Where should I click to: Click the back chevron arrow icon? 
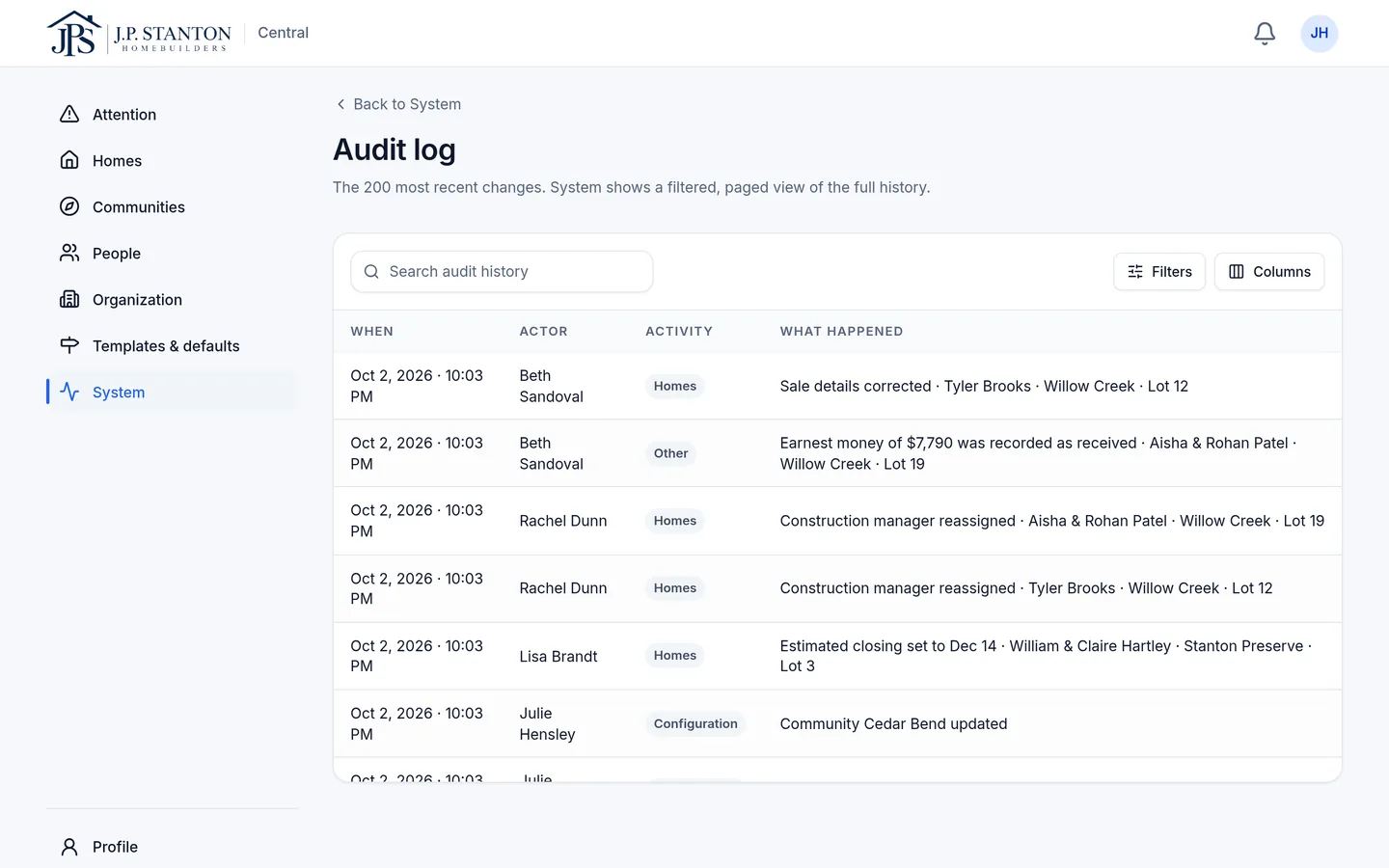340,104
